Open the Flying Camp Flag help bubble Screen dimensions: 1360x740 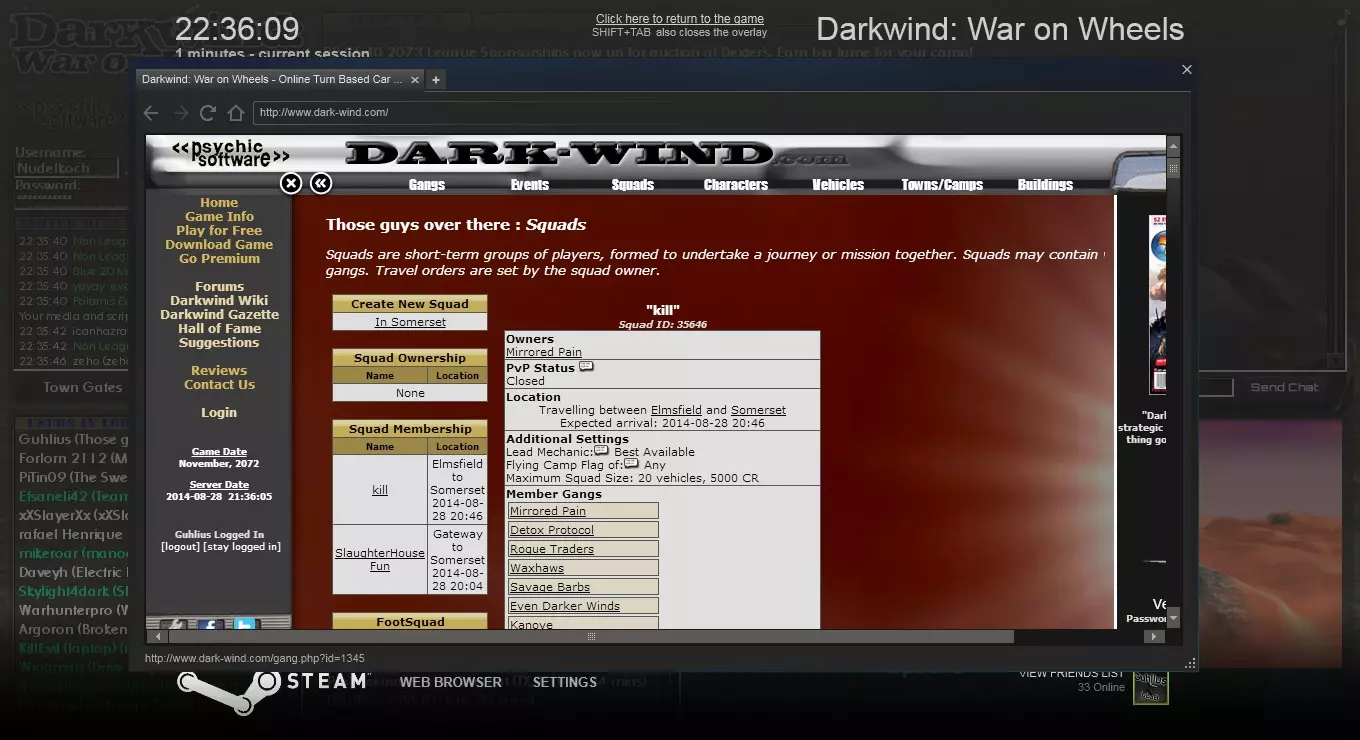coord(631,463)
